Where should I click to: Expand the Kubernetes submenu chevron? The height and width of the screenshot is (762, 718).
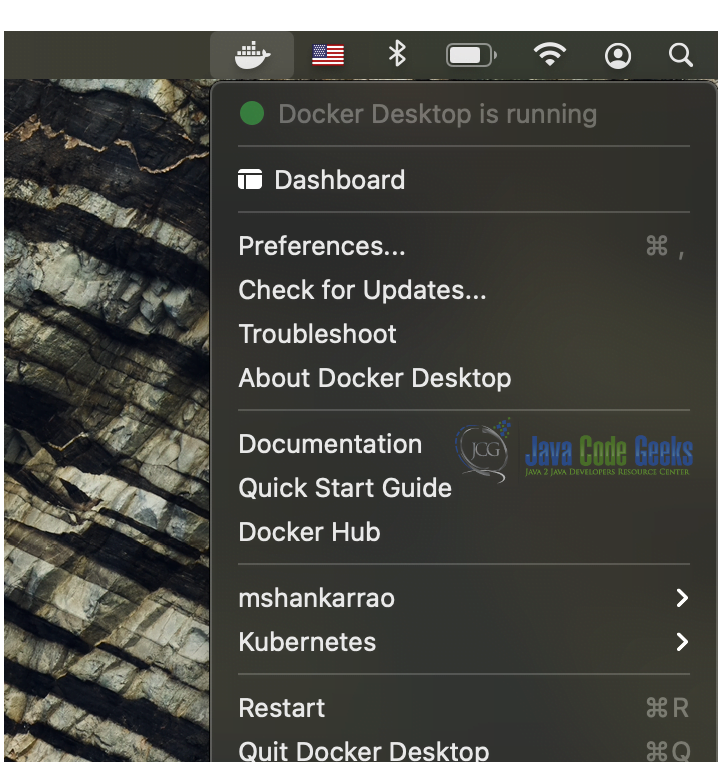683,642
